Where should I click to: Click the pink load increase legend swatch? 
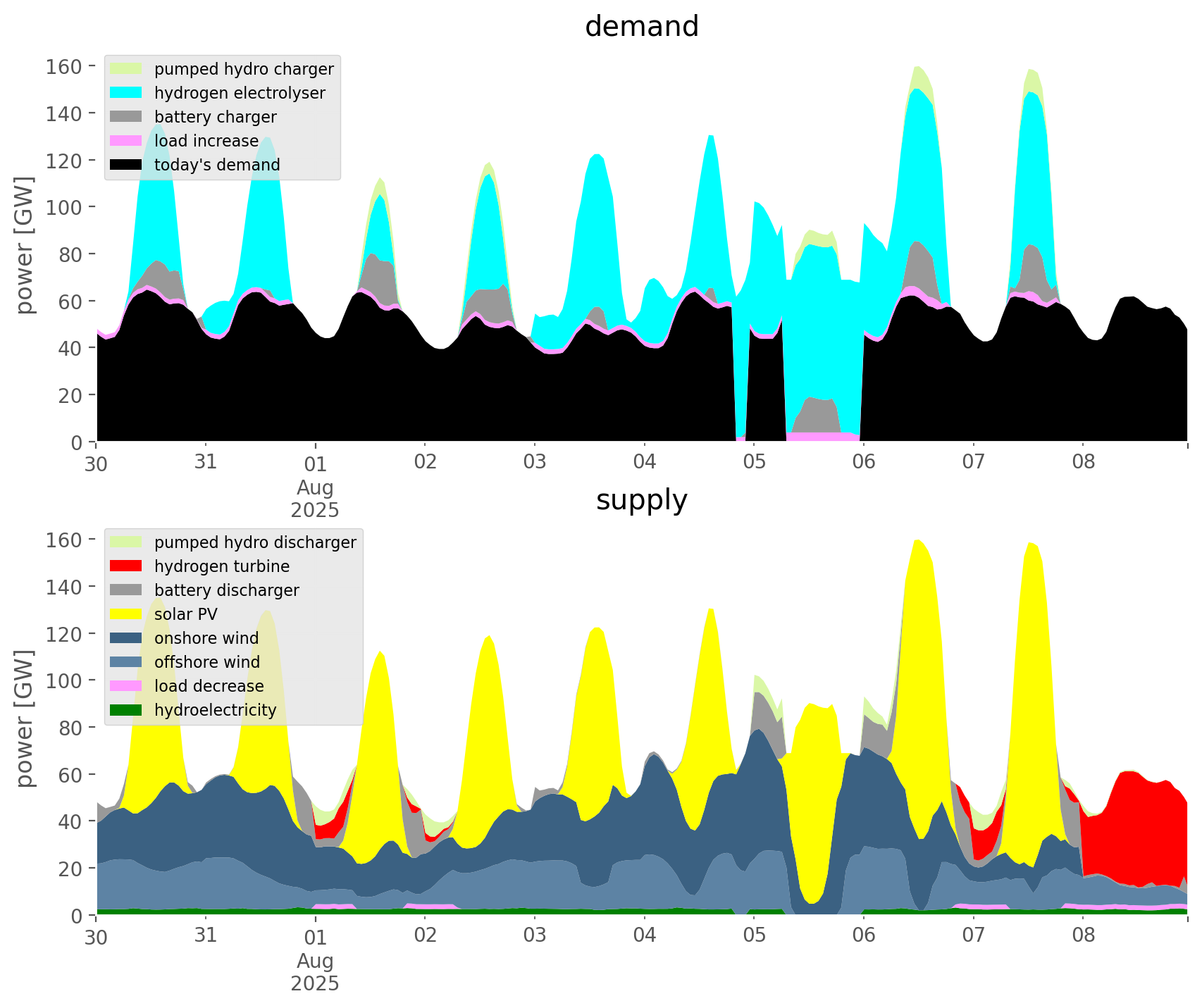(126, 141)
